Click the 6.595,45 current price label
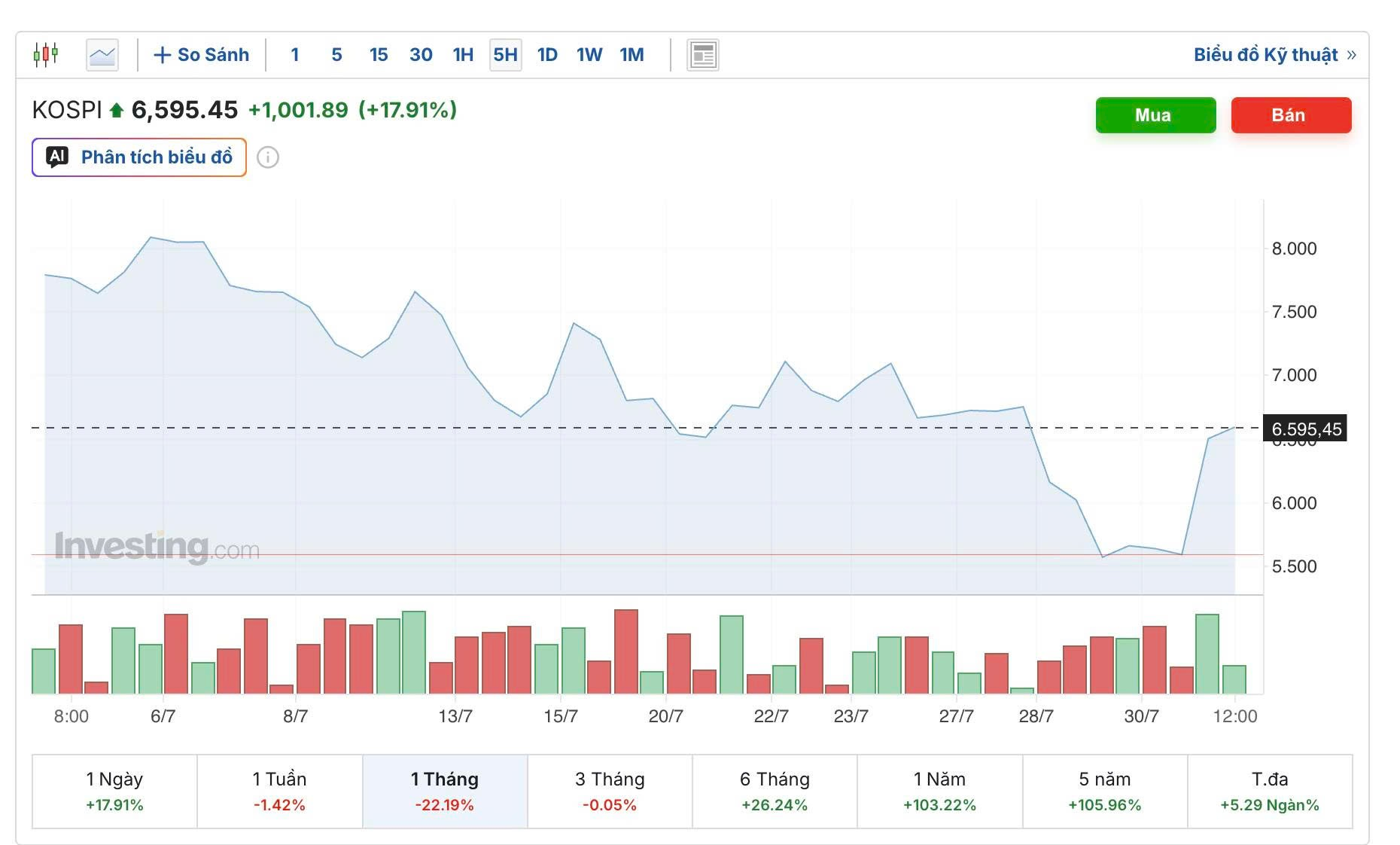This screenshot has height=845, width=1400. 1305,429
